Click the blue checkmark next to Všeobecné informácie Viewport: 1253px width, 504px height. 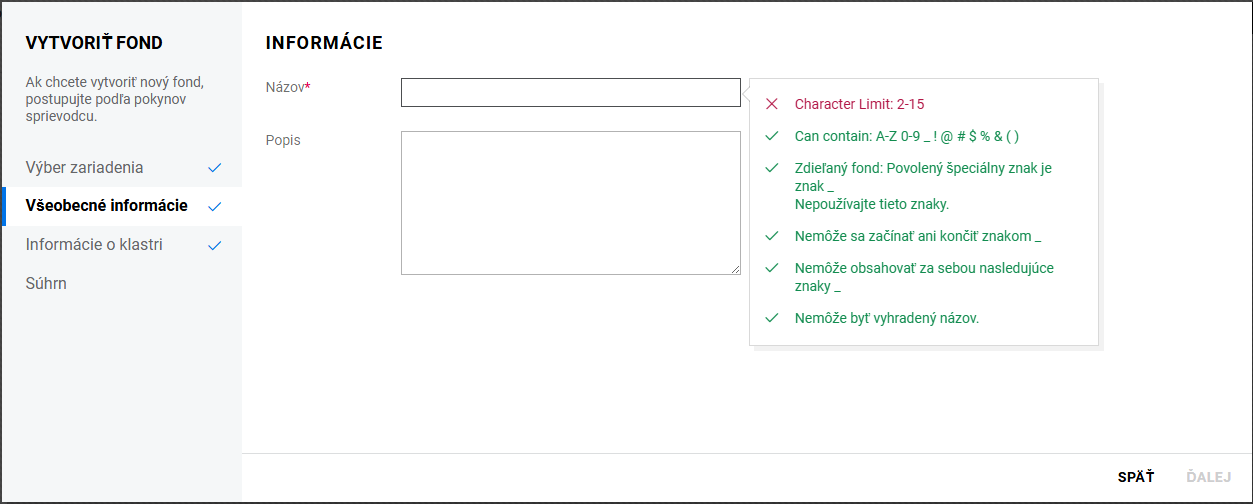pos(214,207)
